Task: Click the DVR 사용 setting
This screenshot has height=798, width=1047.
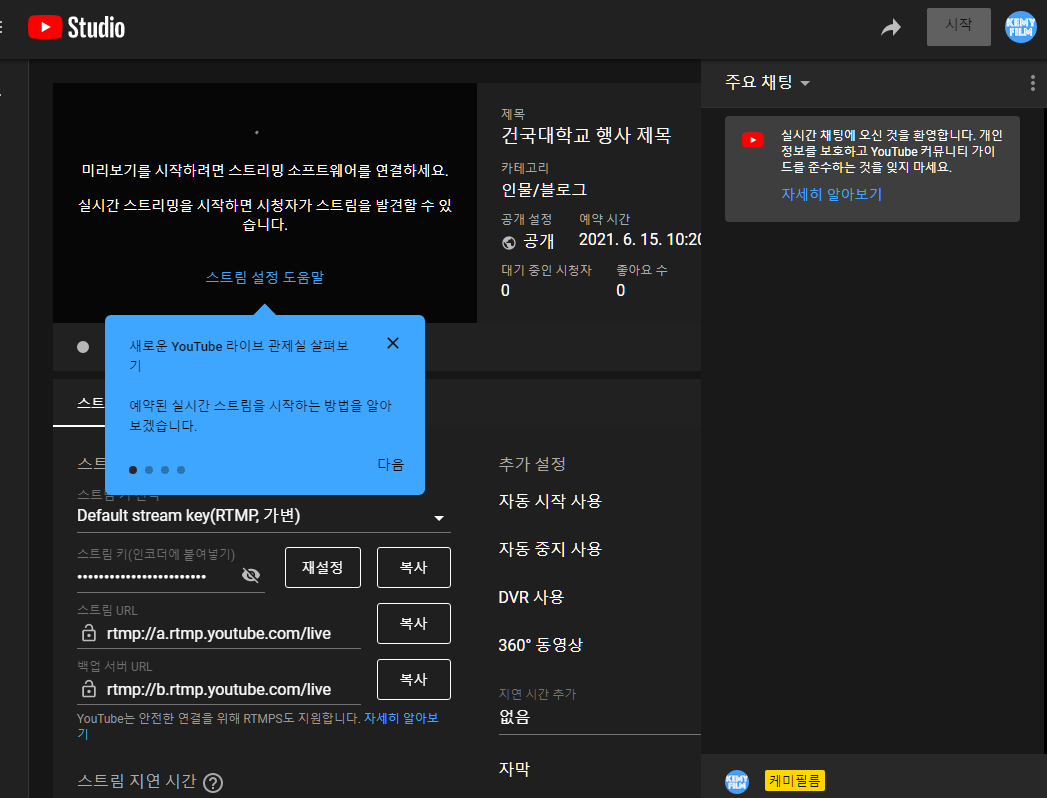Action: [x=531, y=597]
